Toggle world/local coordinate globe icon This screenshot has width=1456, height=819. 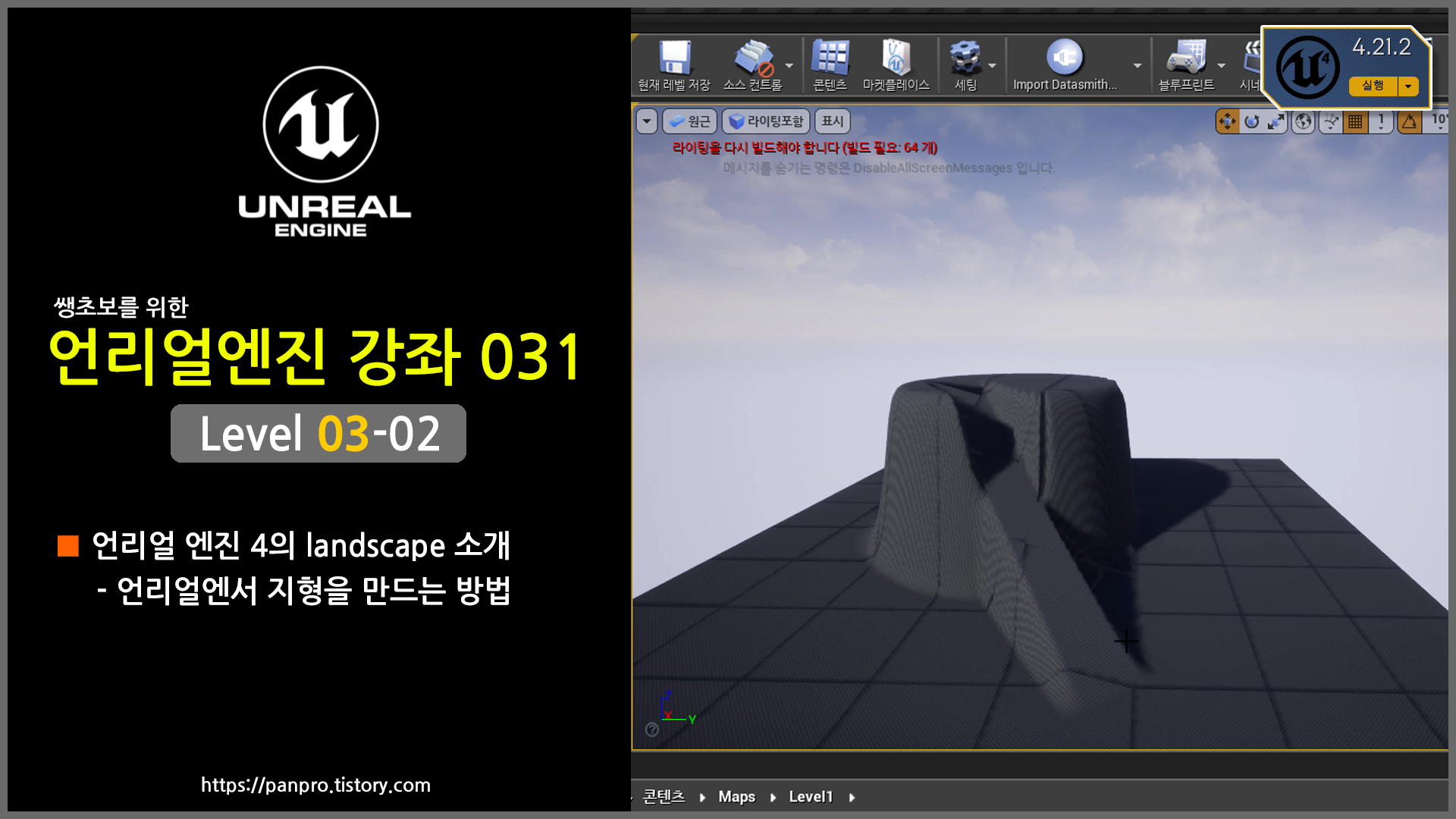click(1304, 121)
